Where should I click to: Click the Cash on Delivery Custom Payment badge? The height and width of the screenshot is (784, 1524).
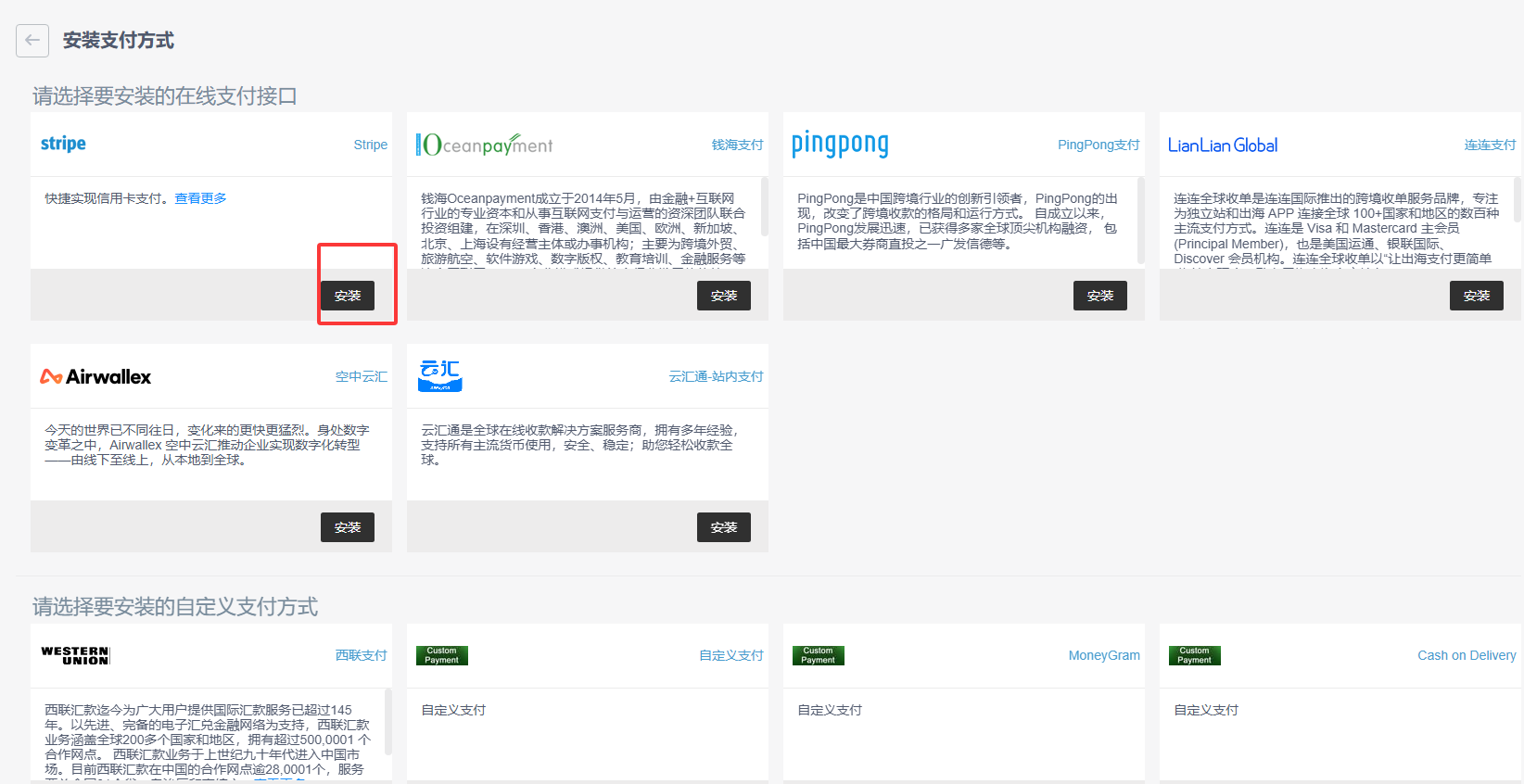pyautogui.click(x=1194, y=655)
